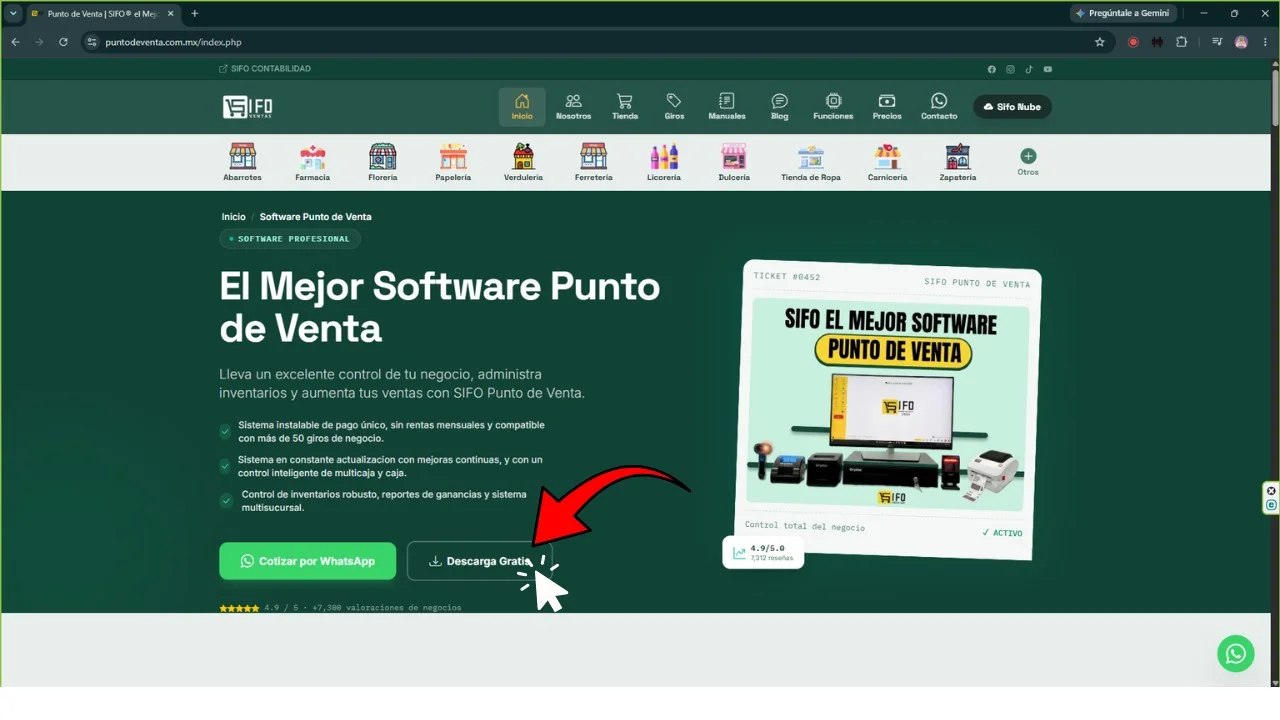The image size is (1280, 720).
Task: Go to Tienda via cart icon
Action: pyautogui.click(x=625, y=107)
